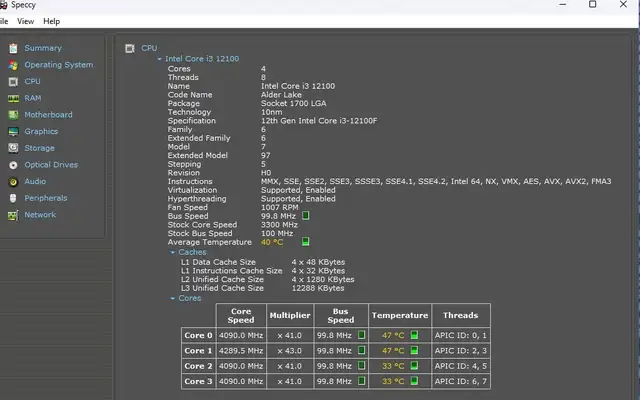The image size is (640, 400).
Task: Click the Alder Lake code name value
Action: coord(281,95)
